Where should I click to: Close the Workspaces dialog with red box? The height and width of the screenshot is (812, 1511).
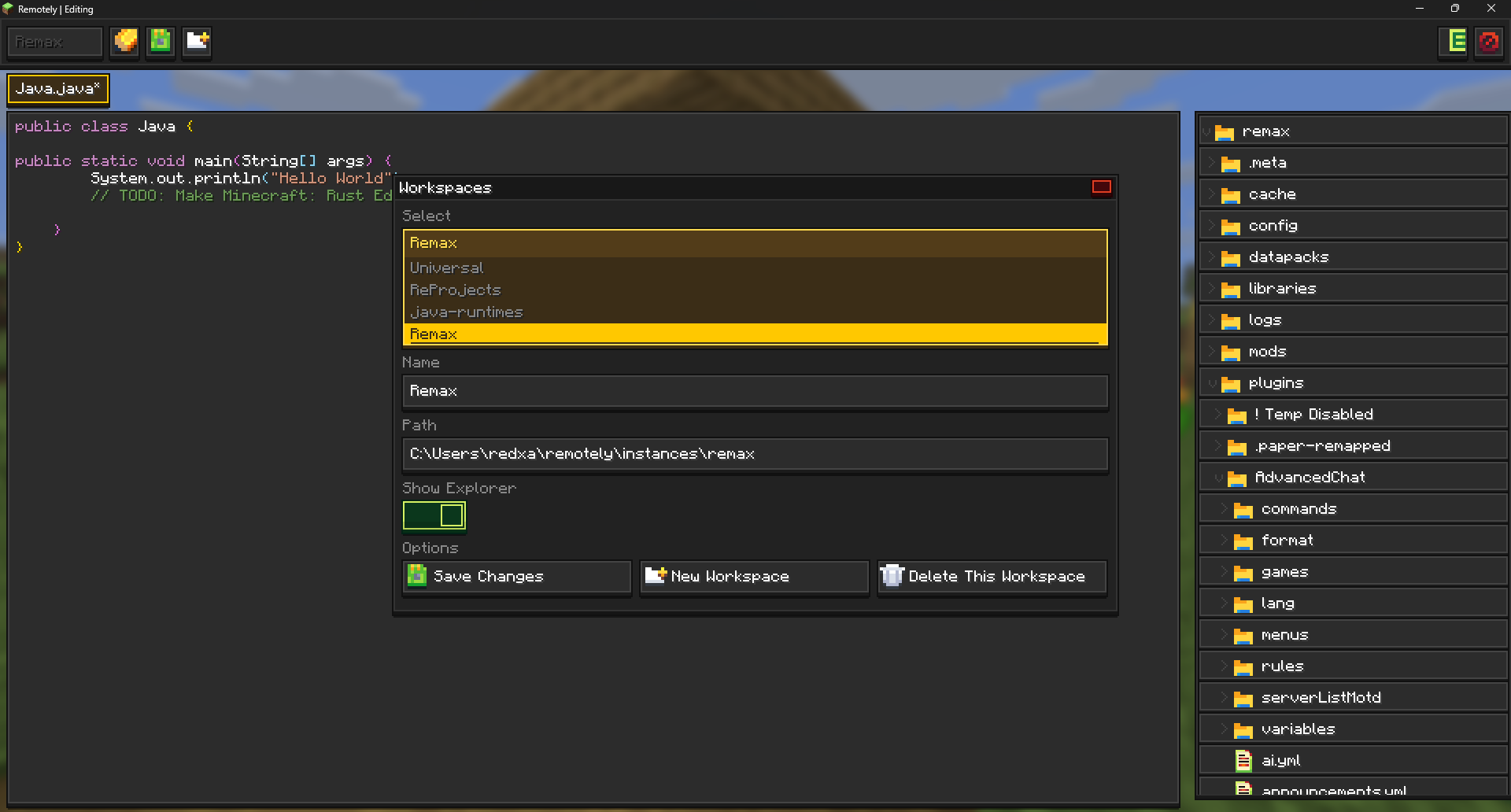pos(1101,186)
